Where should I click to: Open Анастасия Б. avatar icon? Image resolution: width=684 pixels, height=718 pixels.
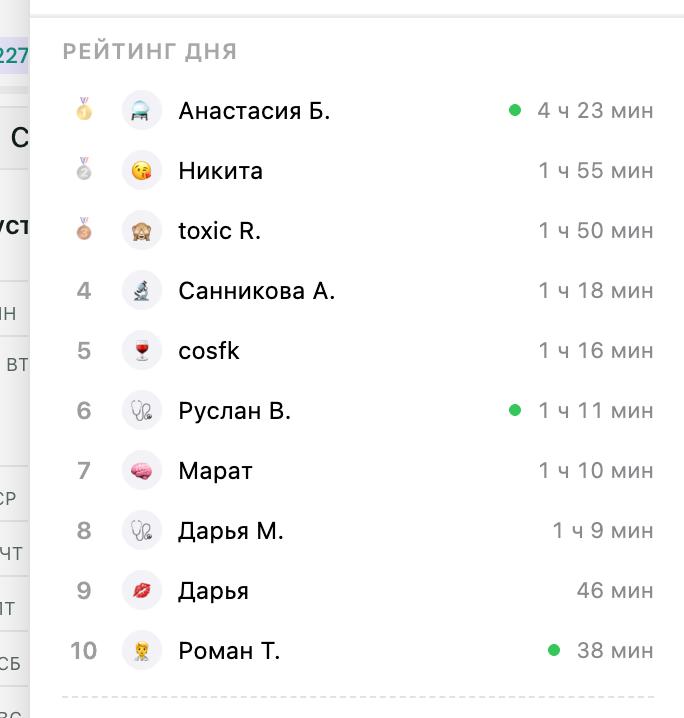pos(141,110)
